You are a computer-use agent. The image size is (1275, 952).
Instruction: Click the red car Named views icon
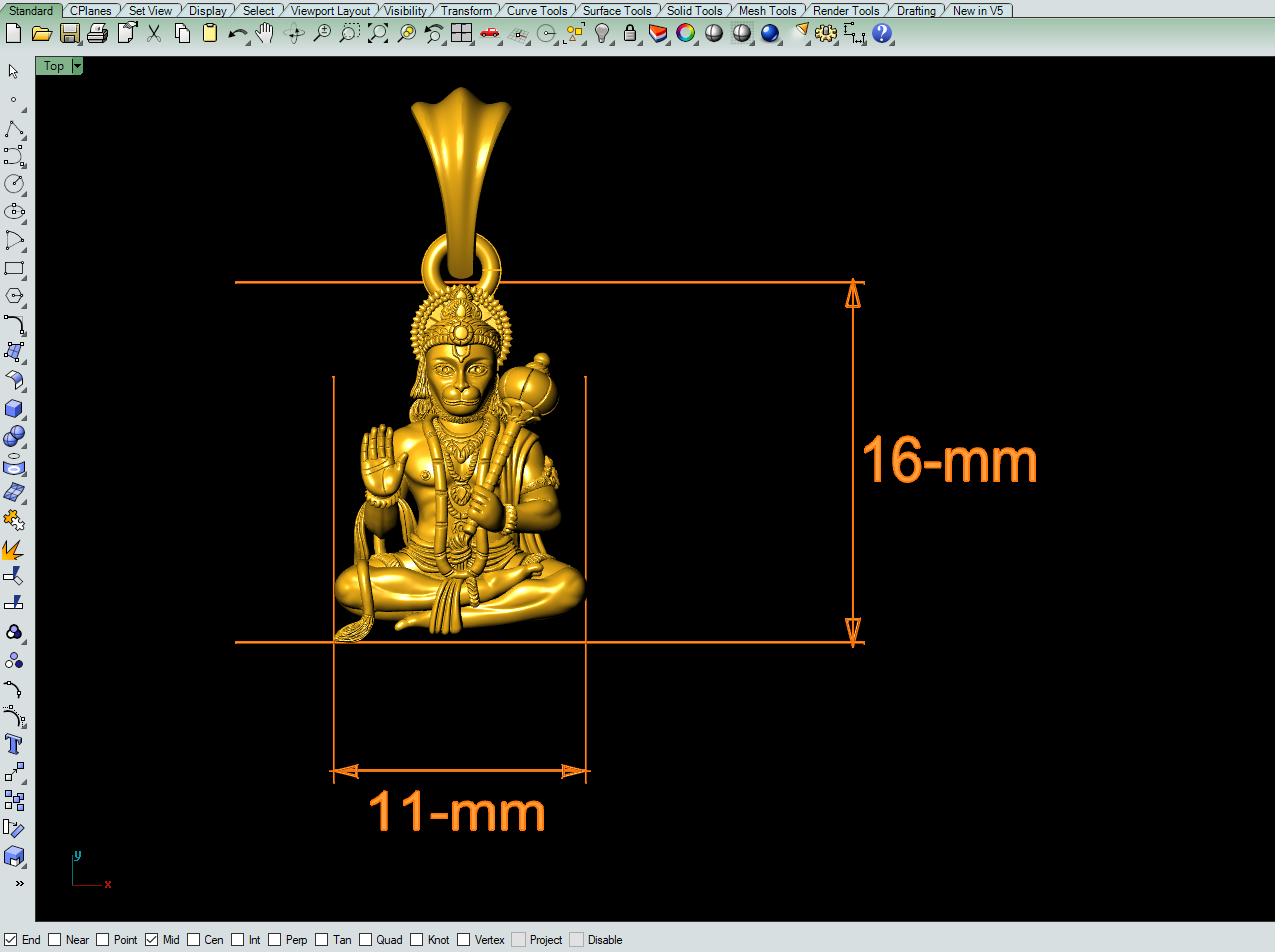coord(489,34)
